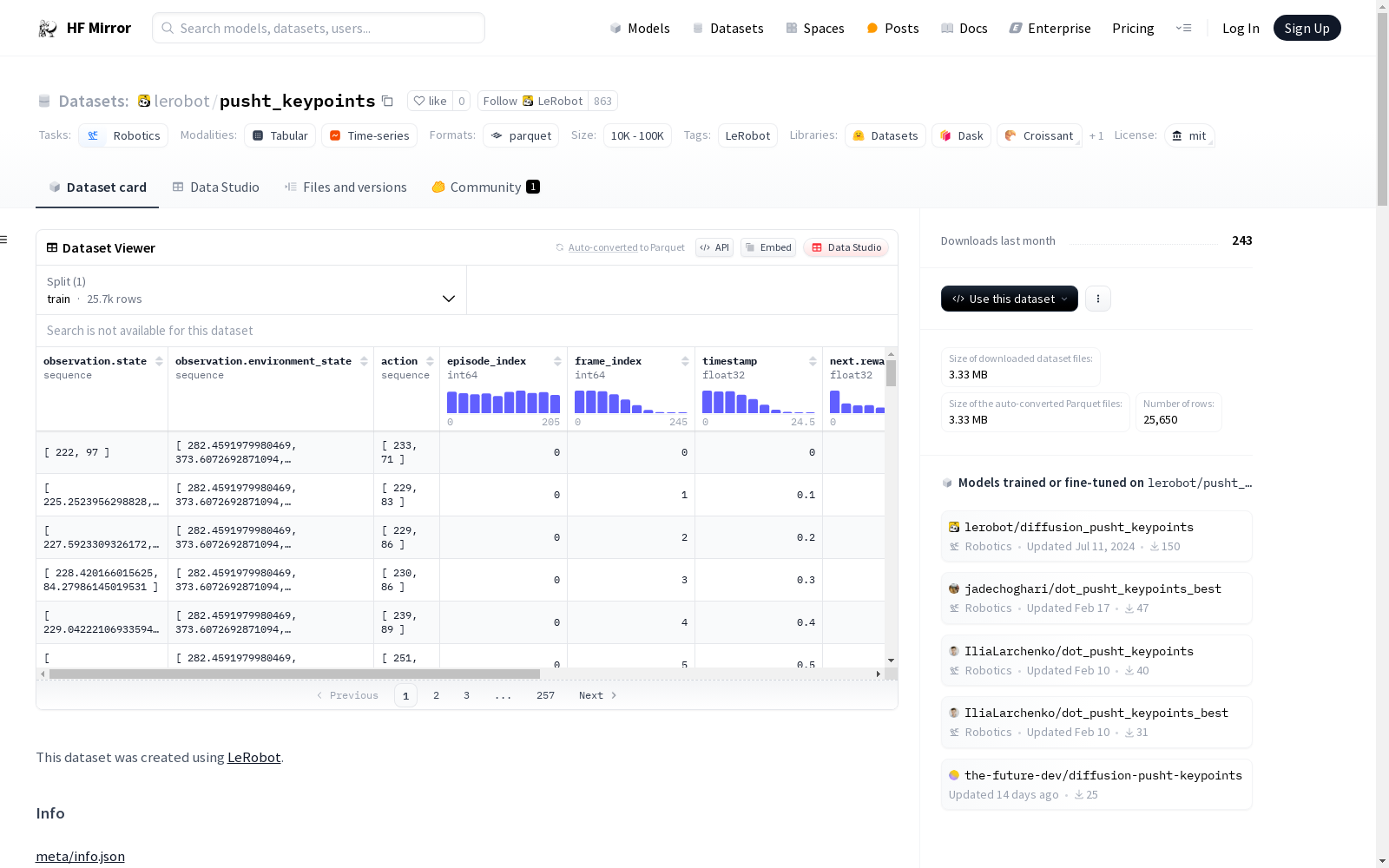Open Docs in top navigation

click(x=964, y=29)
